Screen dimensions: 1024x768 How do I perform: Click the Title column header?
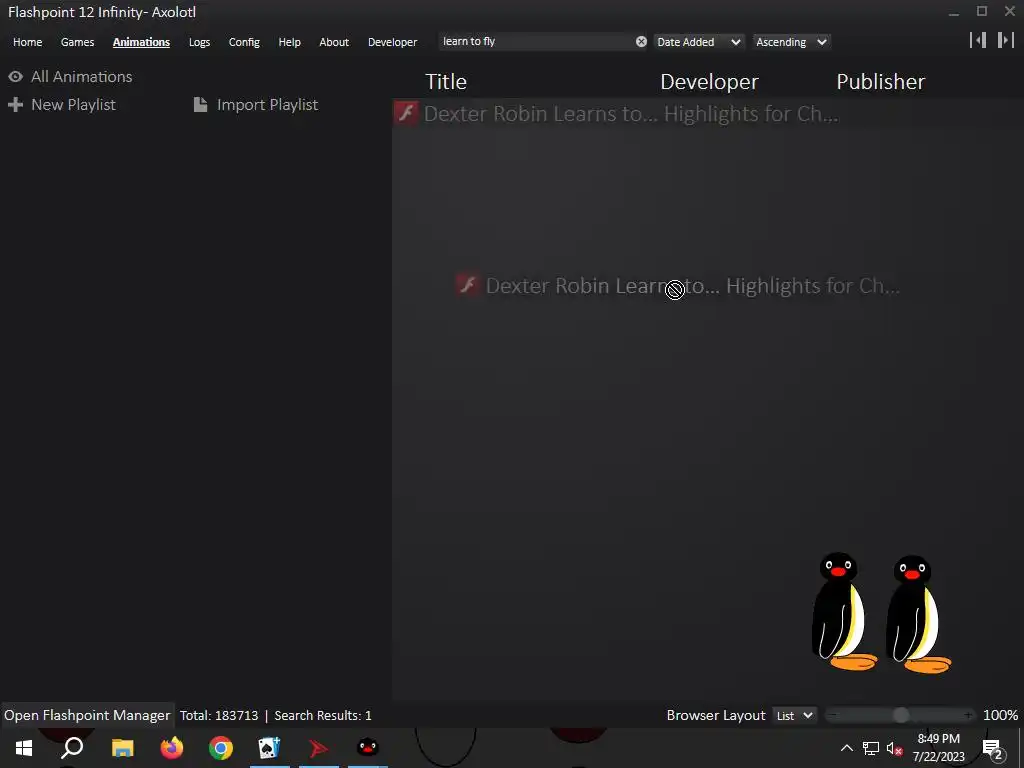pos(446,82)
